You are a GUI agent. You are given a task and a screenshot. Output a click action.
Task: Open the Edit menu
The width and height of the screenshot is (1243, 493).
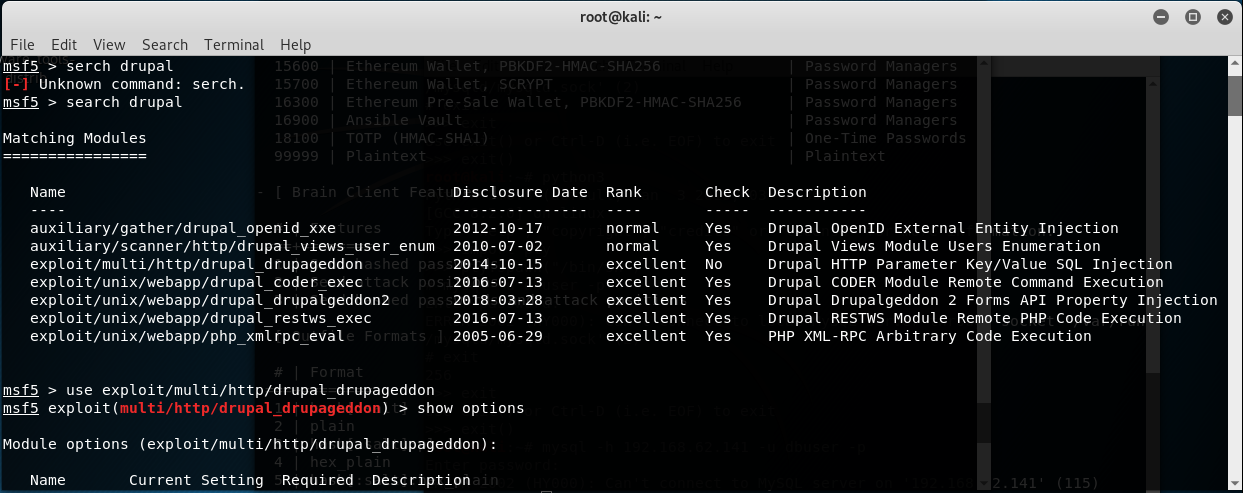coord(64,45)
